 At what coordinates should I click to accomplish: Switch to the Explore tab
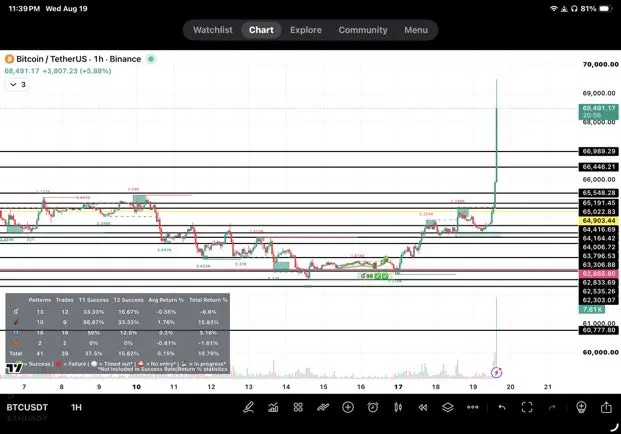click(x=306, y=30)
